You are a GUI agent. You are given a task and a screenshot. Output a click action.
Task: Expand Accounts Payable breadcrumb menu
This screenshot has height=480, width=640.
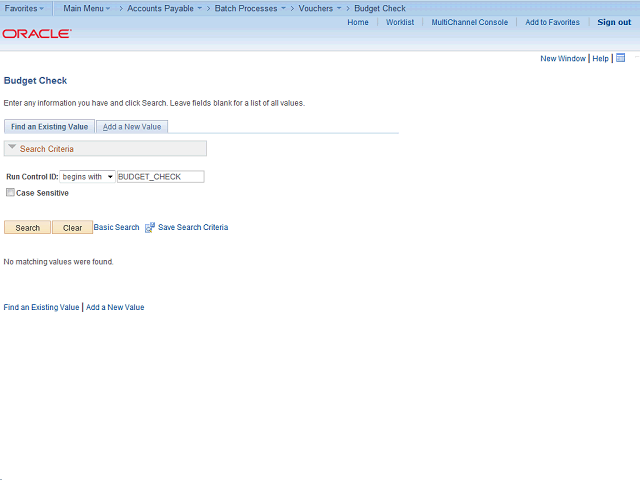(x=164, y=8)
